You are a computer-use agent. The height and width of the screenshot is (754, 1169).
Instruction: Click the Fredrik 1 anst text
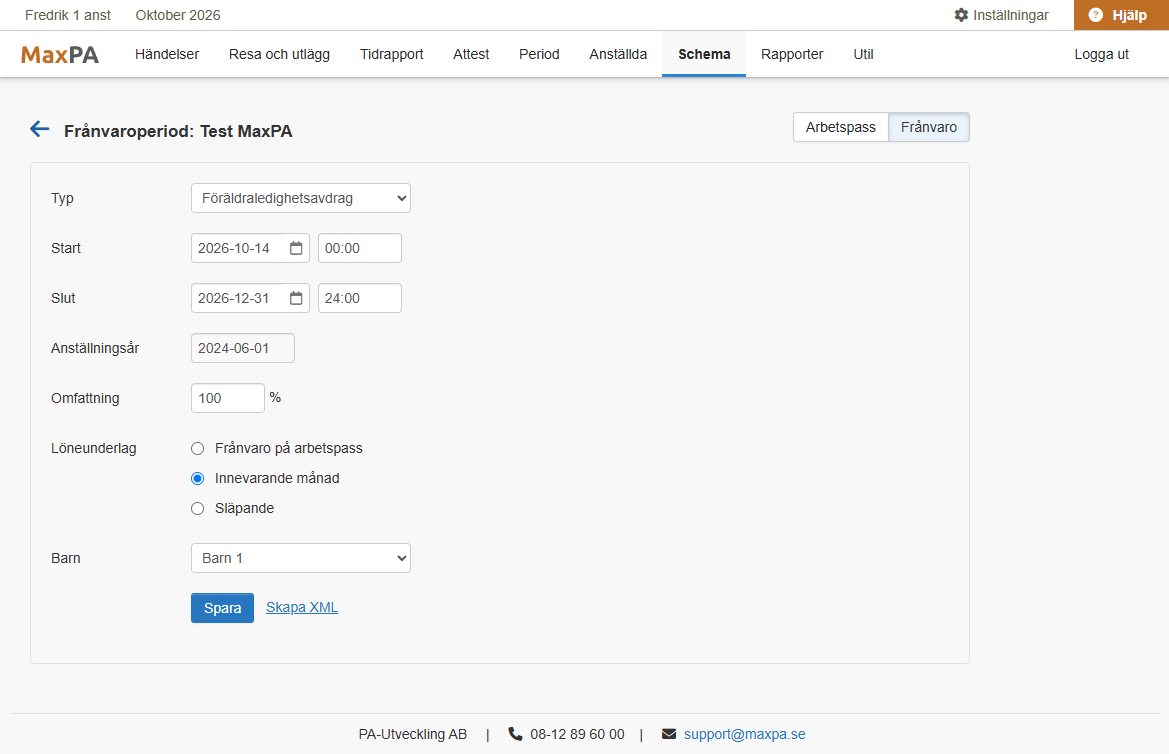pos(68,15)
